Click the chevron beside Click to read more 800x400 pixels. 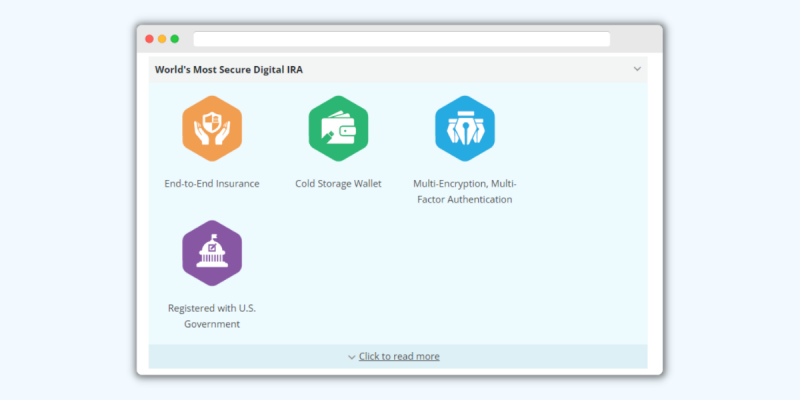pos(352,357)
